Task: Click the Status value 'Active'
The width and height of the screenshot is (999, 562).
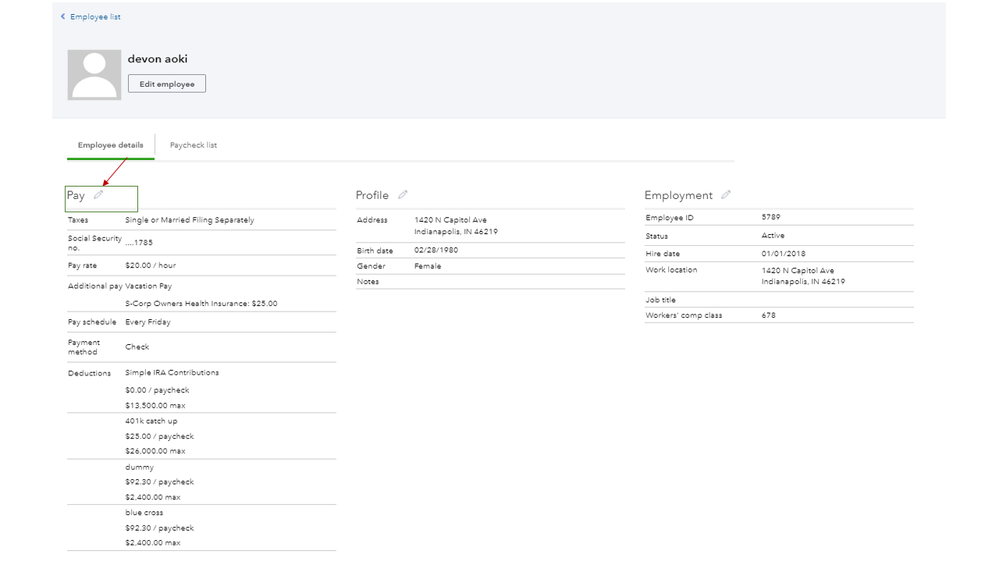Action: click(773, 236)
